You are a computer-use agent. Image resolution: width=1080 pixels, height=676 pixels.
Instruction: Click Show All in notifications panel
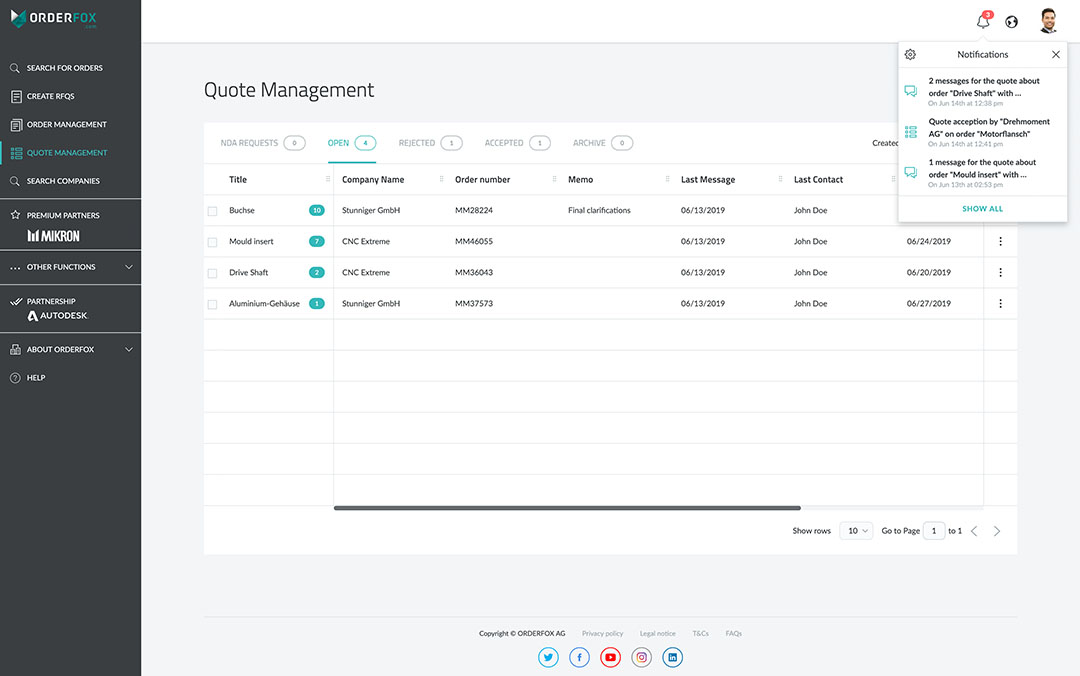pos(982,209)
